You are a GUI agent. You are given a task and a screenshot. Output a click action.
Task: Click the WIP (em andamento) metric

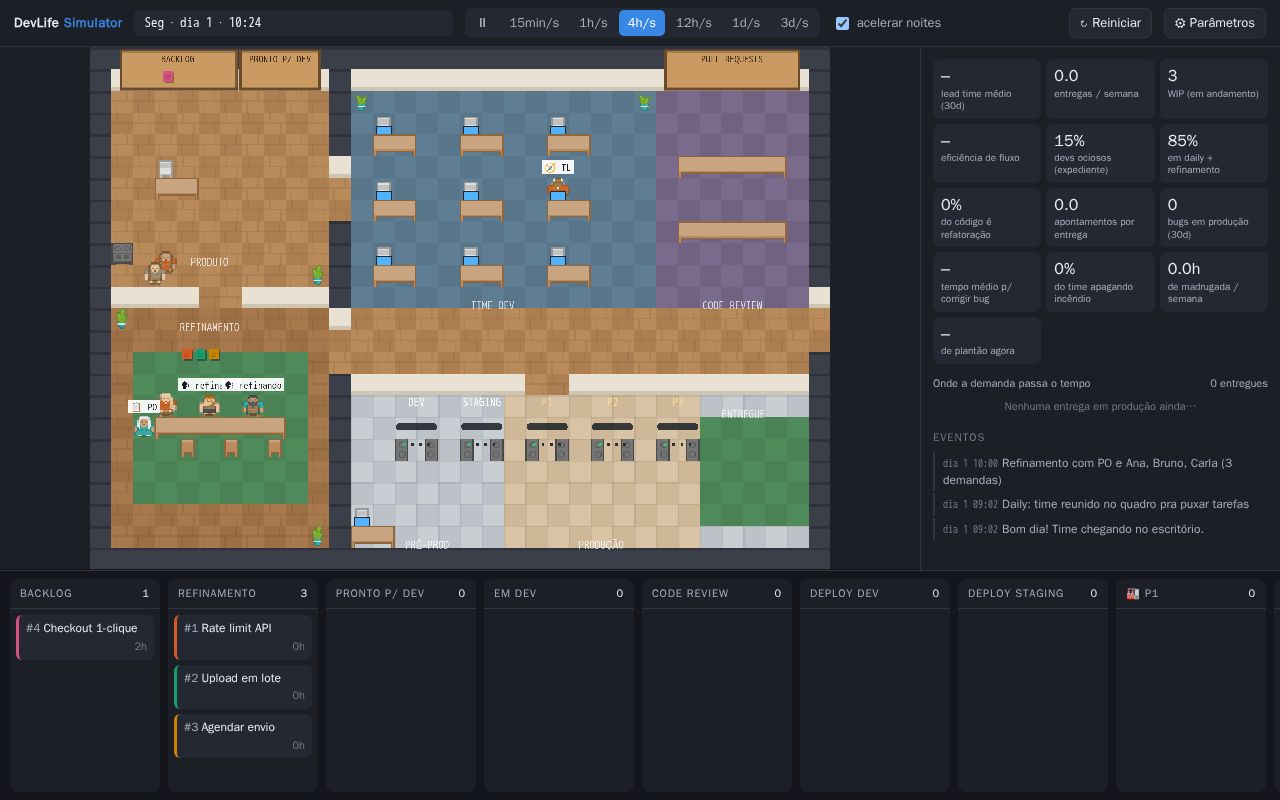(1214, 89)
